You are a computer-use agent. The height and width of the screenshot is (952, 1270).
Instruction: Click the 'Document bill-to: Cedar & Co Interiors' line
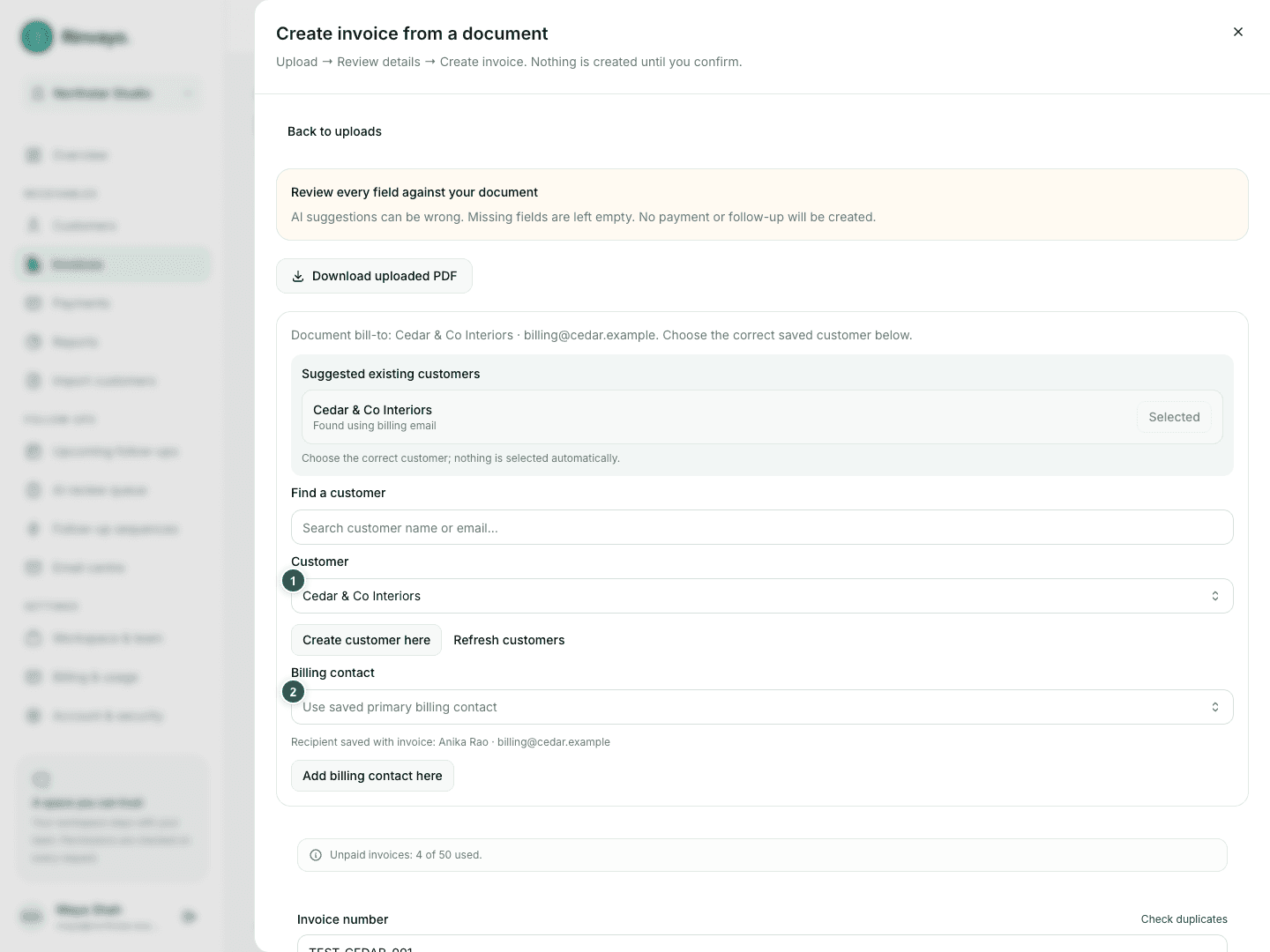pos(601,335)
